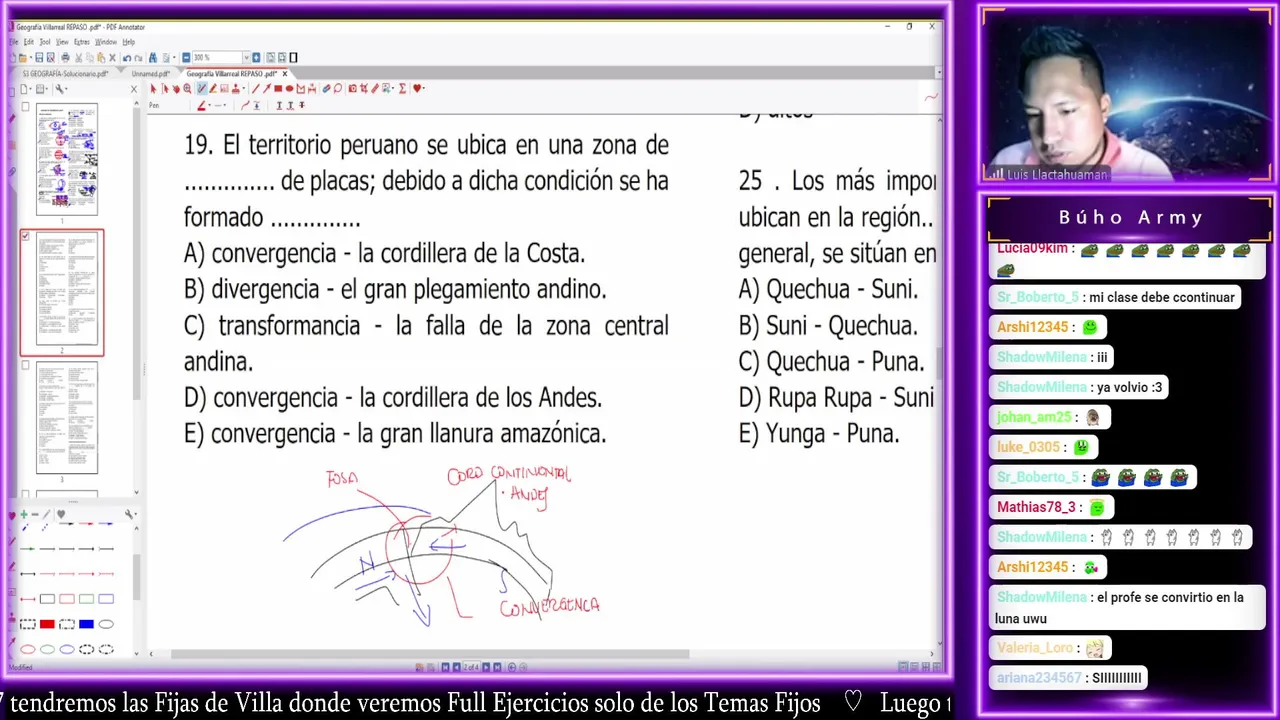
Task: Open the Help menu
Action: 129,42
